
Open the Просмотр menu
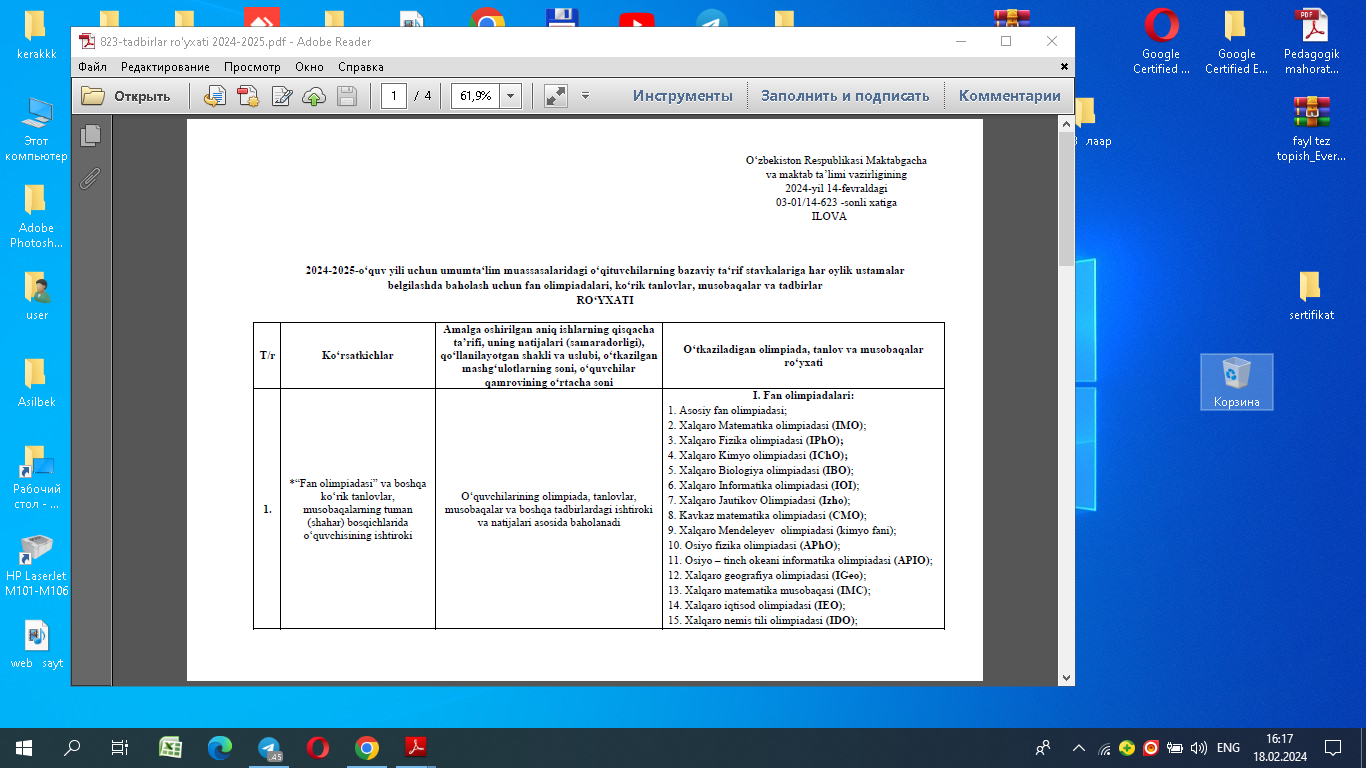click(252, 67)
